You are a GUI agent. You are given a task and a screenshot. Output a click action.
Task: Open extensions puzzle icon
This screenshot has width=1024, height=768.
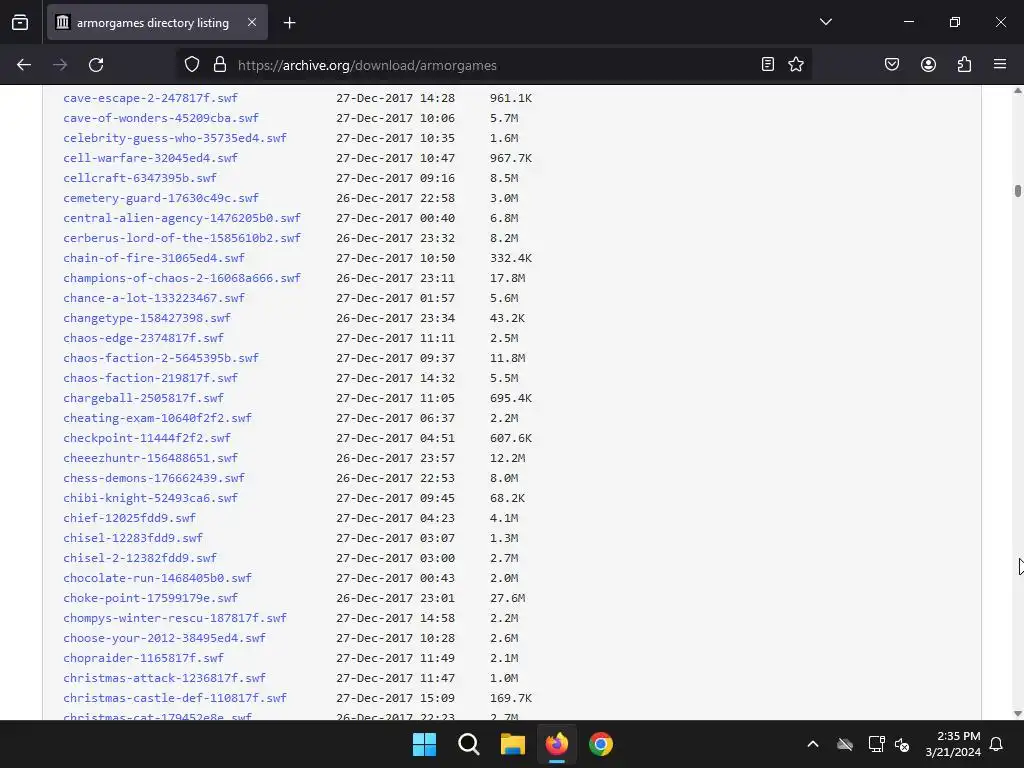[964, 64]
